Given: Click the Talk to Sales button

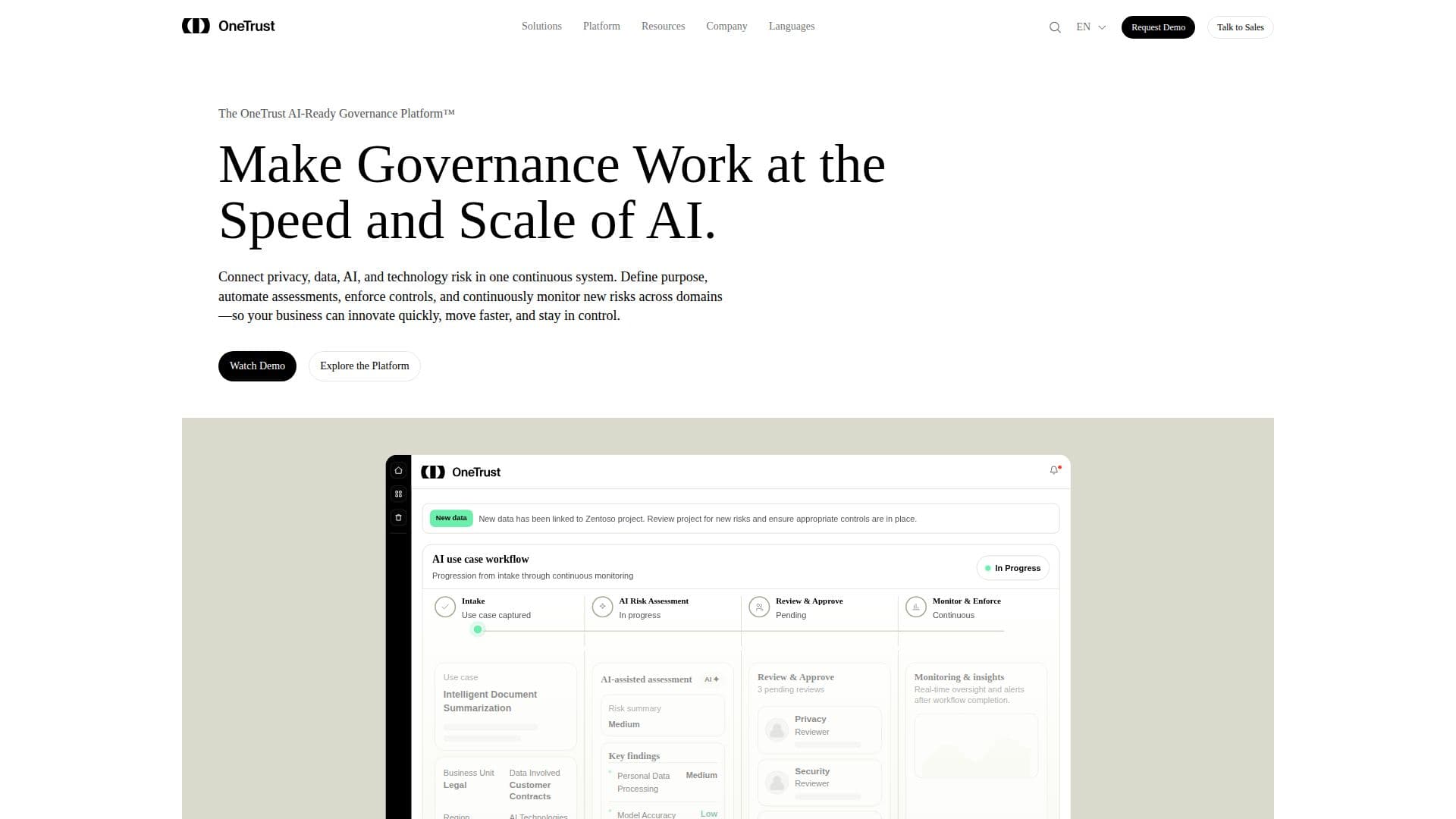Looking at the screenshot, I should coord(1241,27).
